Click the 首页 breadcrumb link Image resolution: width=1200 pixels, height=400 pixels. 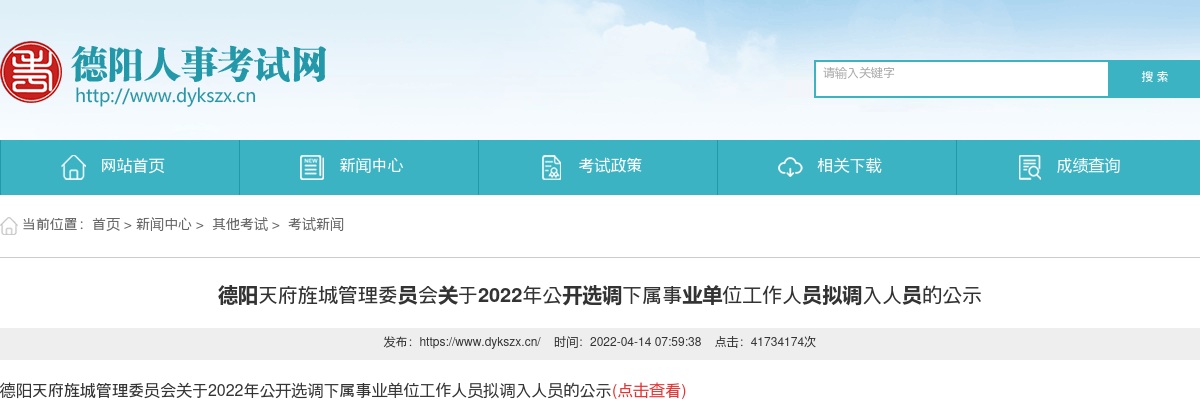tap(106, 225)
